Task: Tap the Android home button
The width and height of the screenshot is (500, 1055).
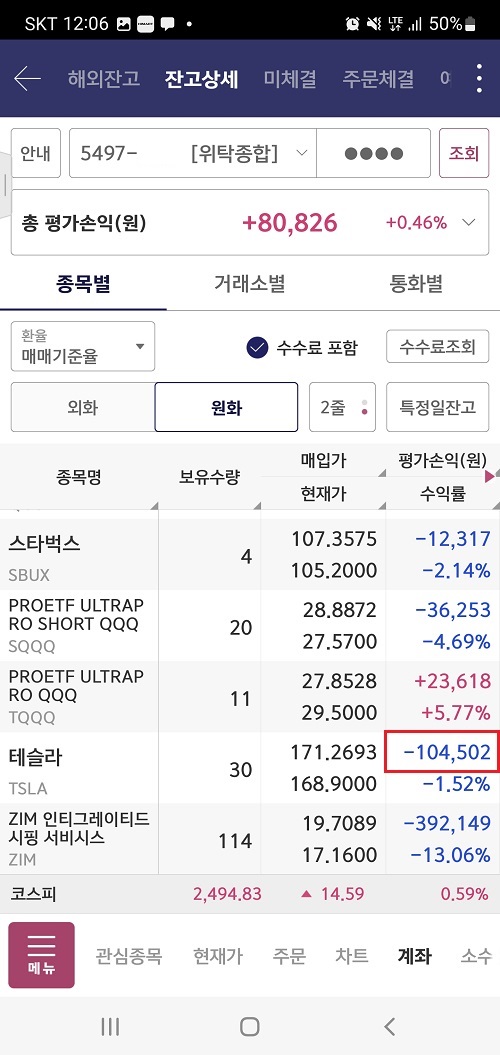Action: (250, 1026)
